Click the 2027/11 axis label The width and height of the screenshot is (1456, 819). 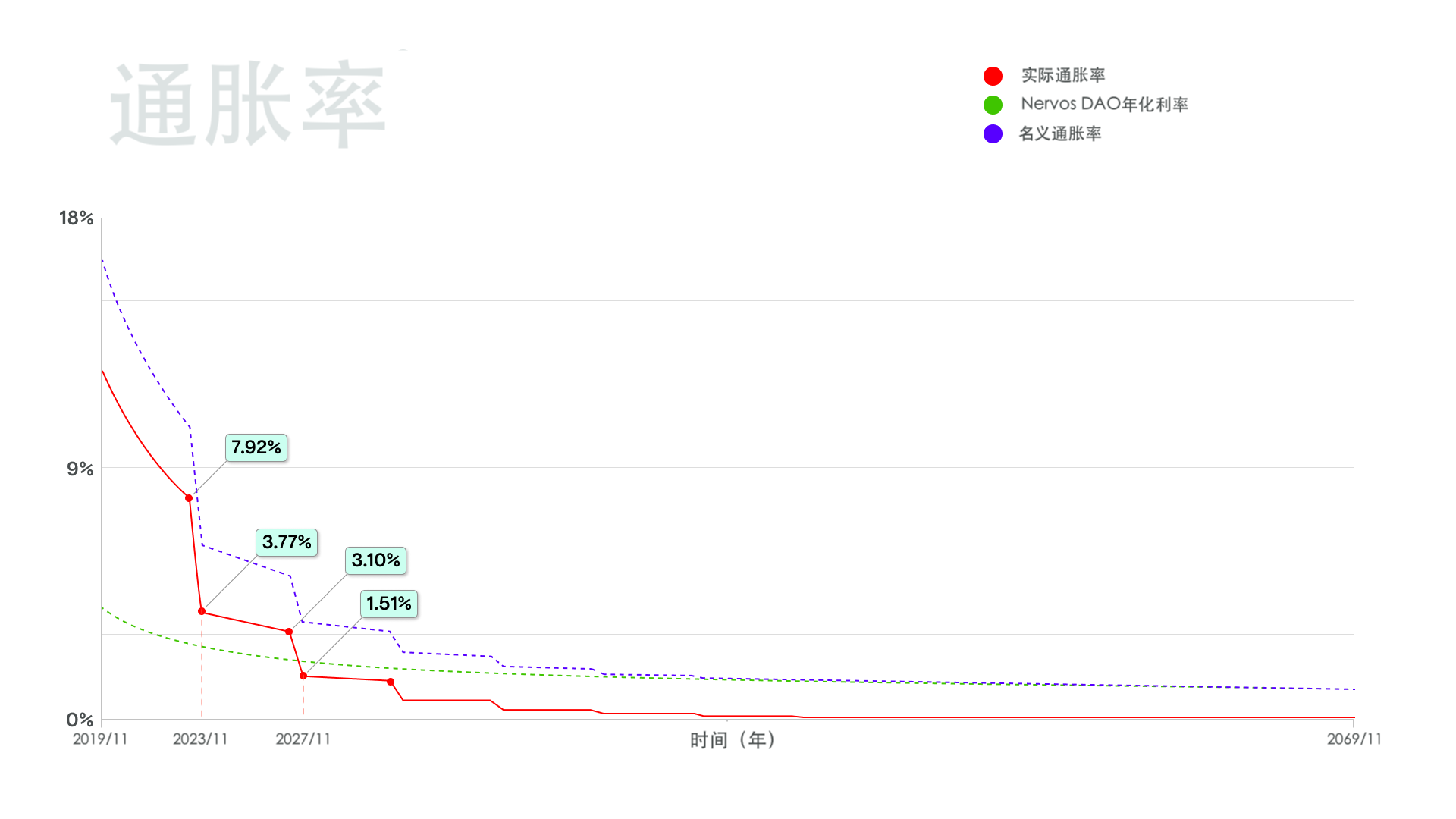click(303, 739)
